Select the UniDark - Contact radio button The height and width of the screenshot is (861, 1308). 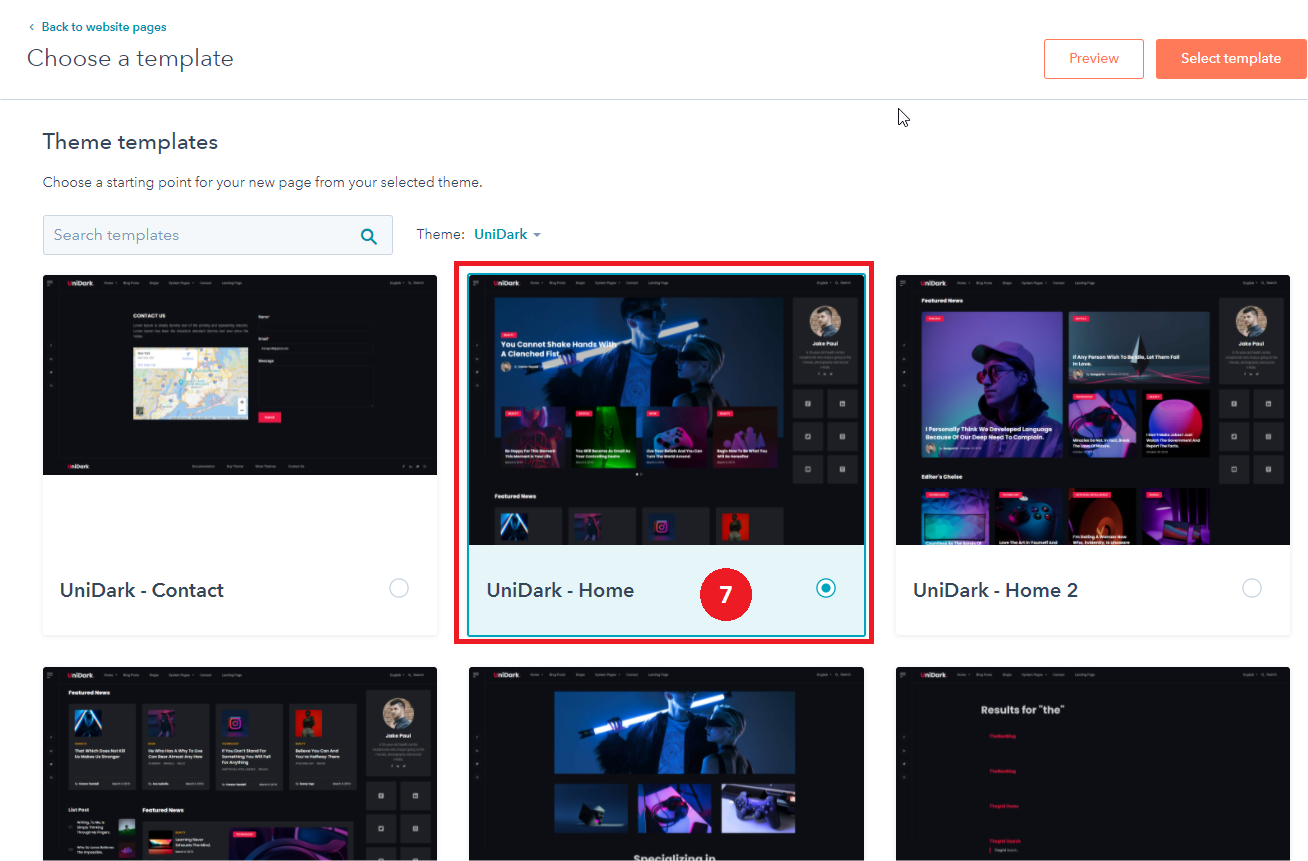399,588
